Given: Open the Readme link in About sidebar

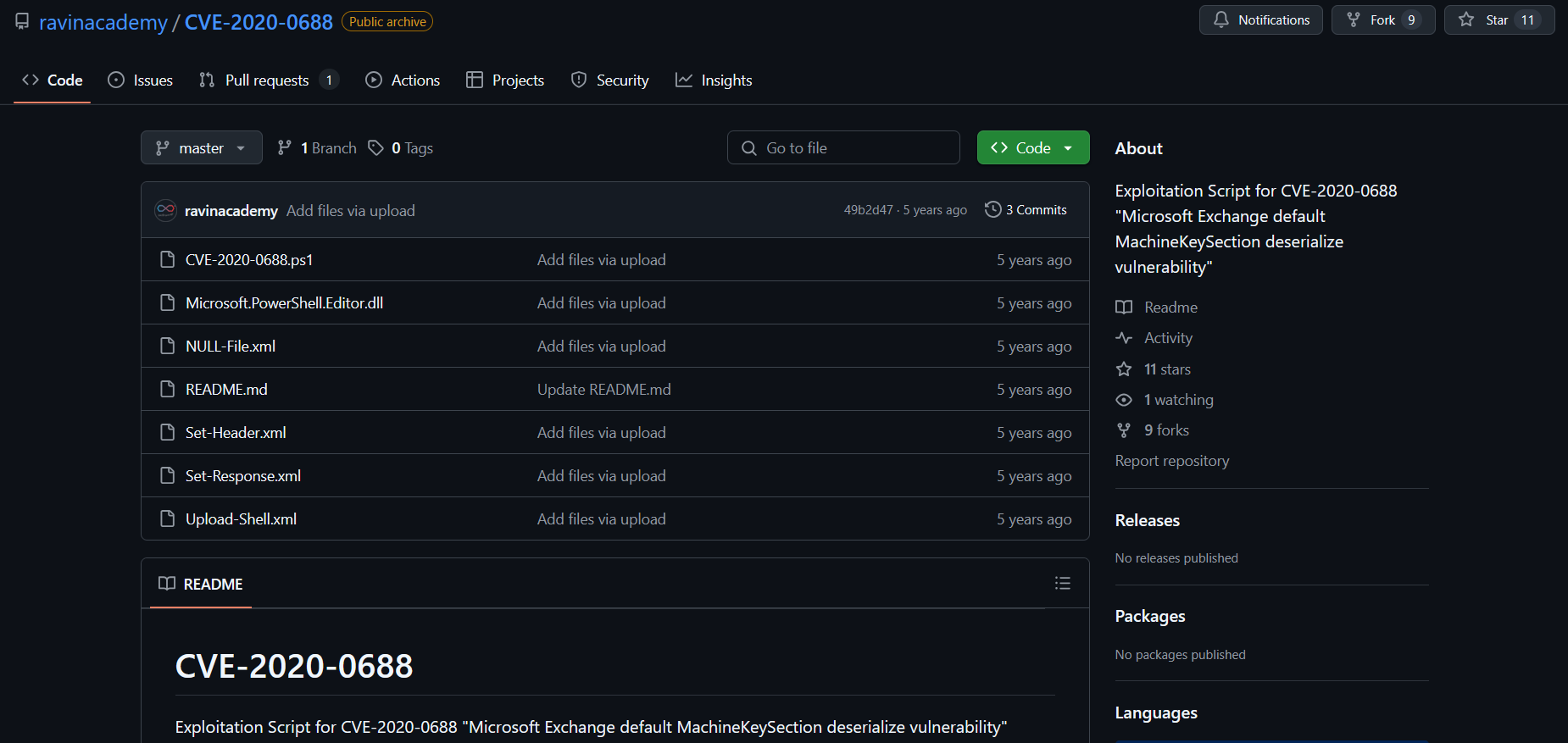Looking at the screenshot, I should 1157,308.
